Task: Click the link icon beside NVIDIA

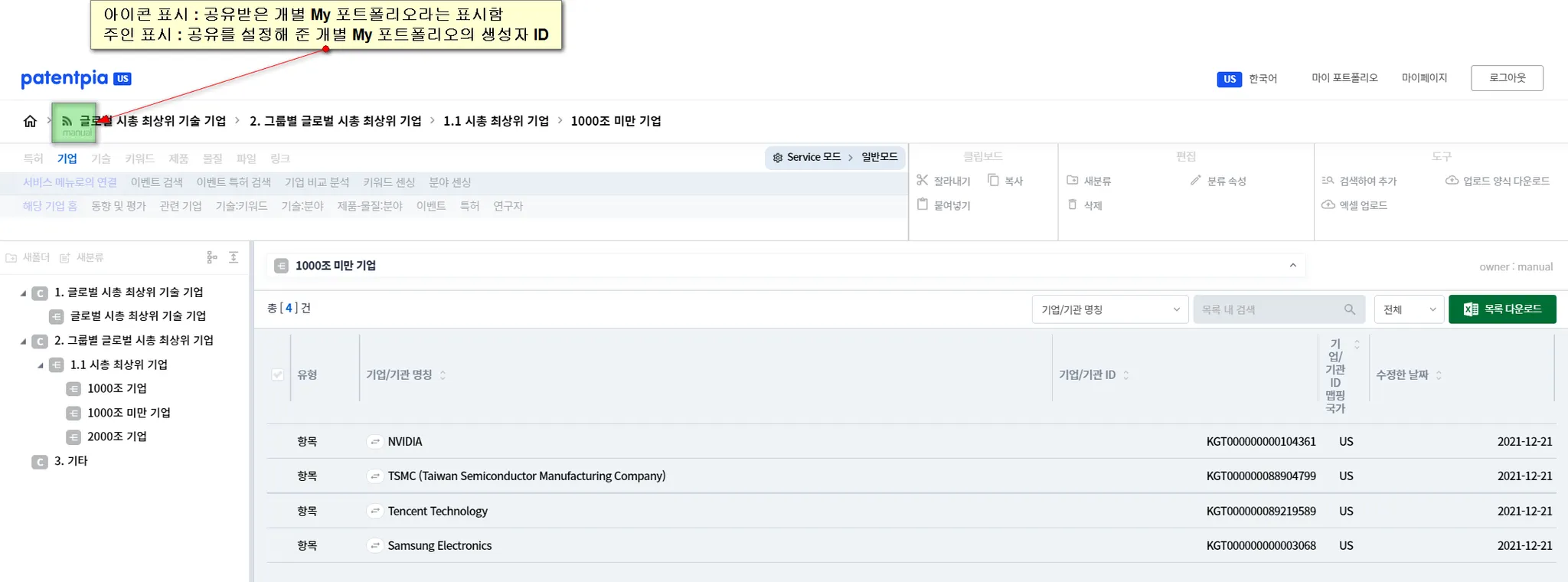Action: coord(374,442)
